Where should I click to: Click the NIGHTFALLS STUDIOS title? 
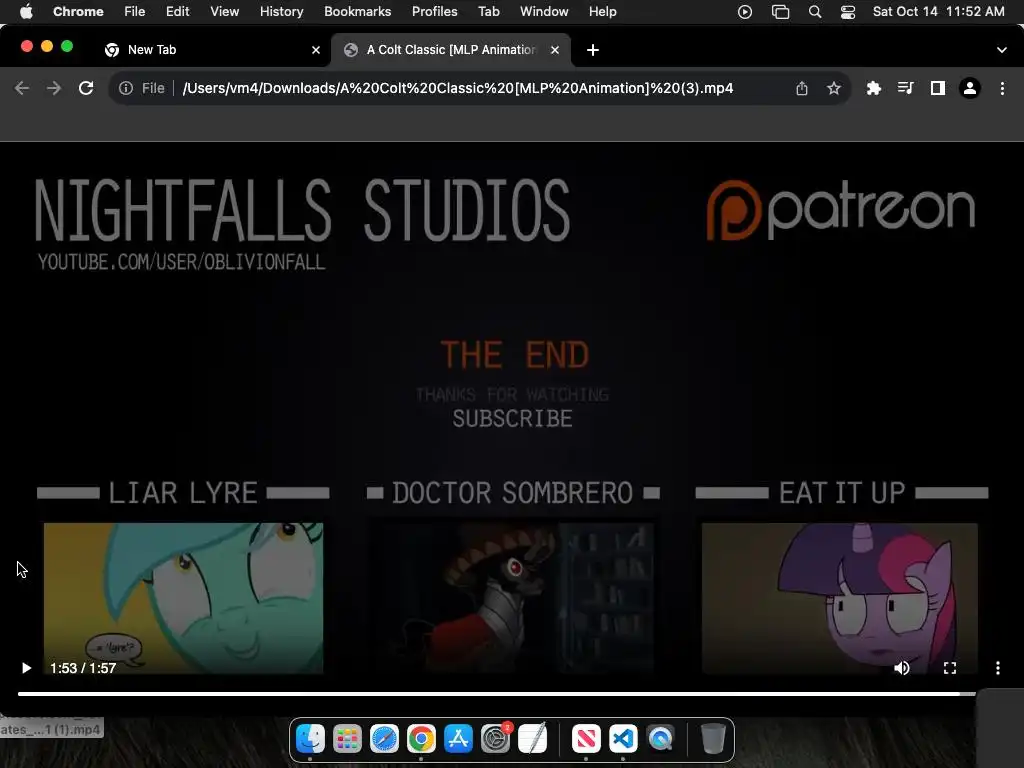[x=302, y=210]
